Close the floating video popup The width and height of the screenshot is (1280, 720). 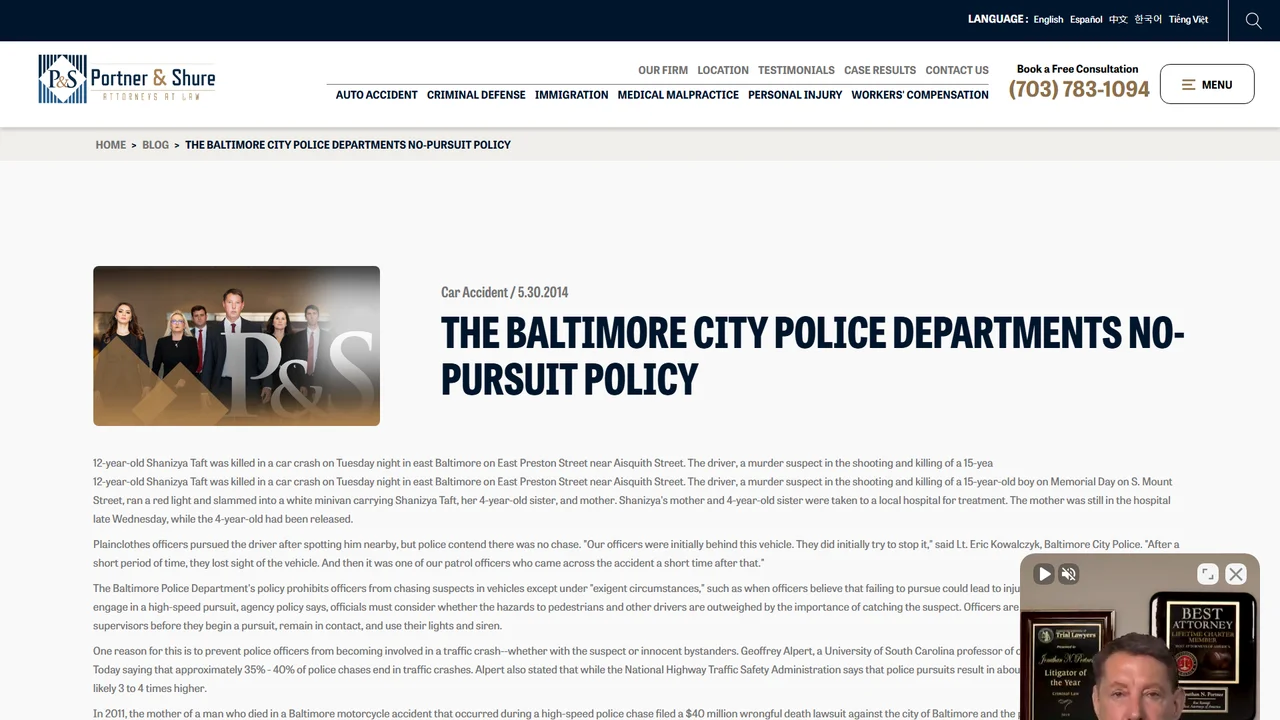[1236, 574]
